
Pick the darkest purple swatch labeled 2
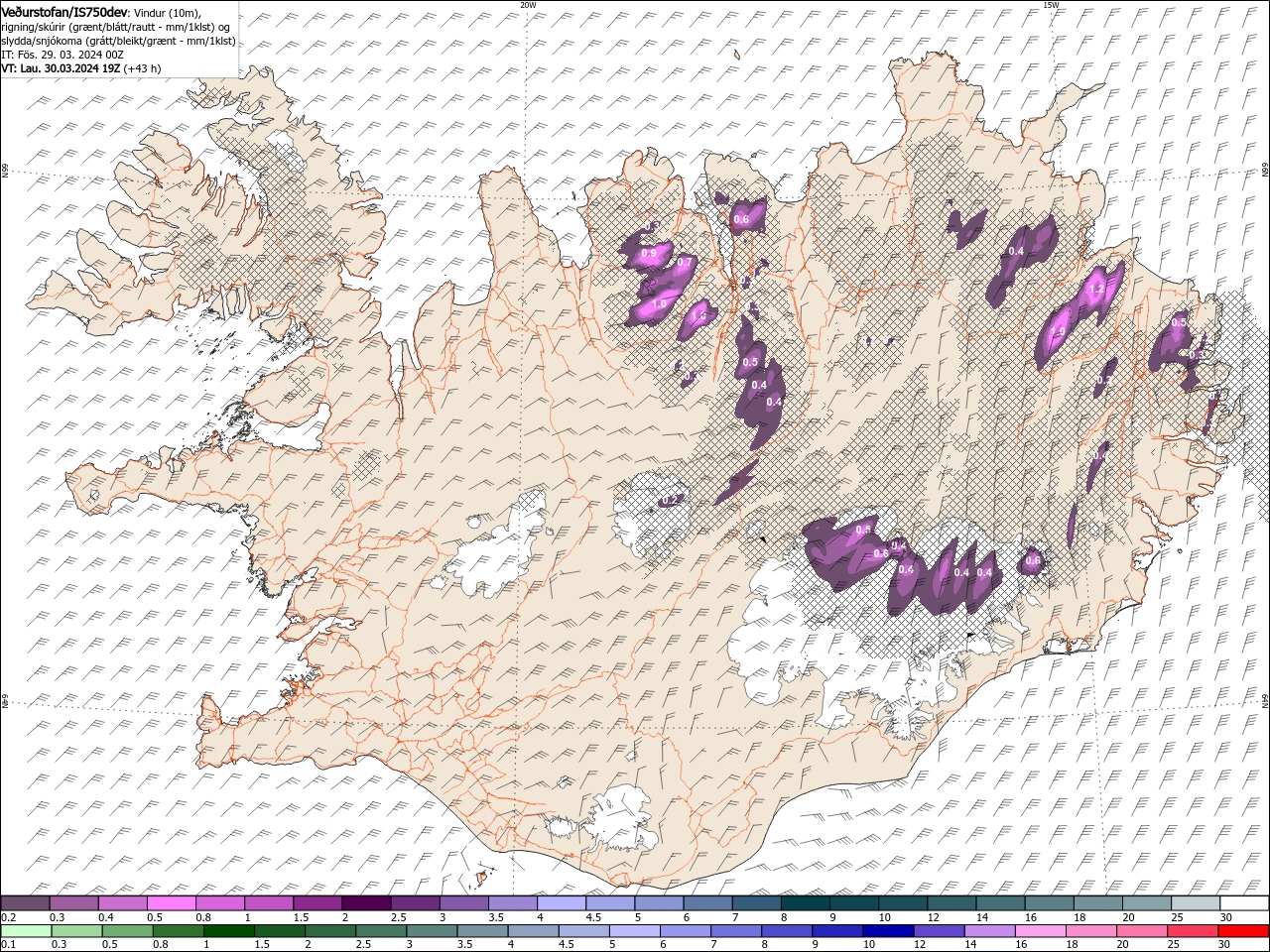pyautogui.click(x=366, y=903)
